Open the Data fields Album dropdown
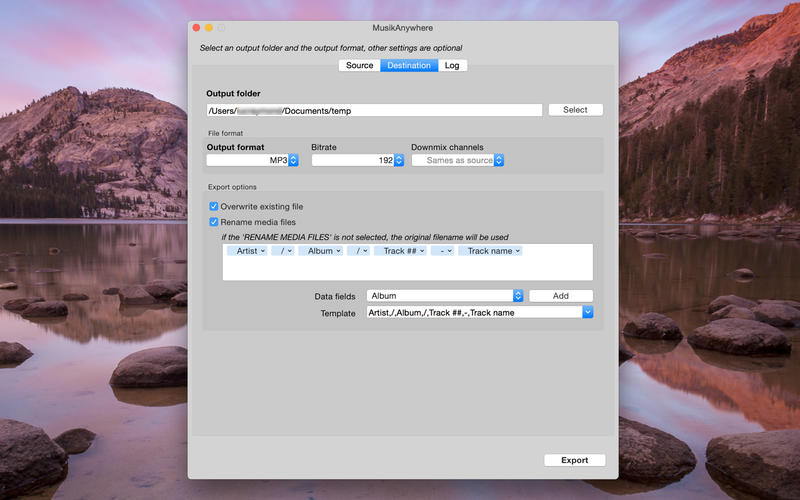This screenshot has height=500, width=800. (518, 296)
